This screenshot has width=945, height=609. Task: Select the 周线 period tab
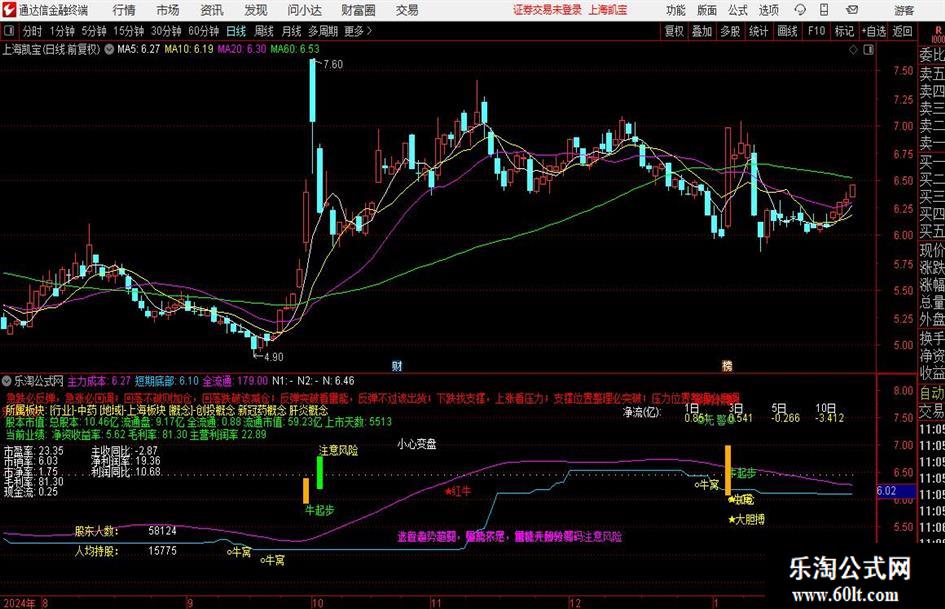tap(264, 31)
